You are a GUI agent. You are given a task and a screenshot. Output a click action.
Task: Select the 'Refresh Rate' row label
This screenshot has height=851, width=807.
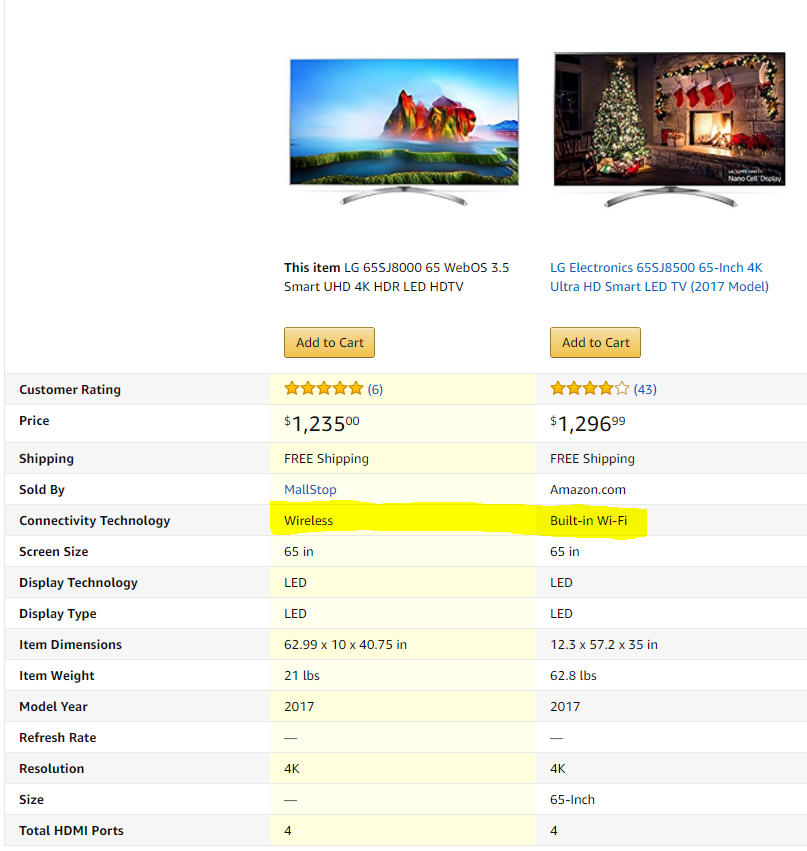pos(58,738)
